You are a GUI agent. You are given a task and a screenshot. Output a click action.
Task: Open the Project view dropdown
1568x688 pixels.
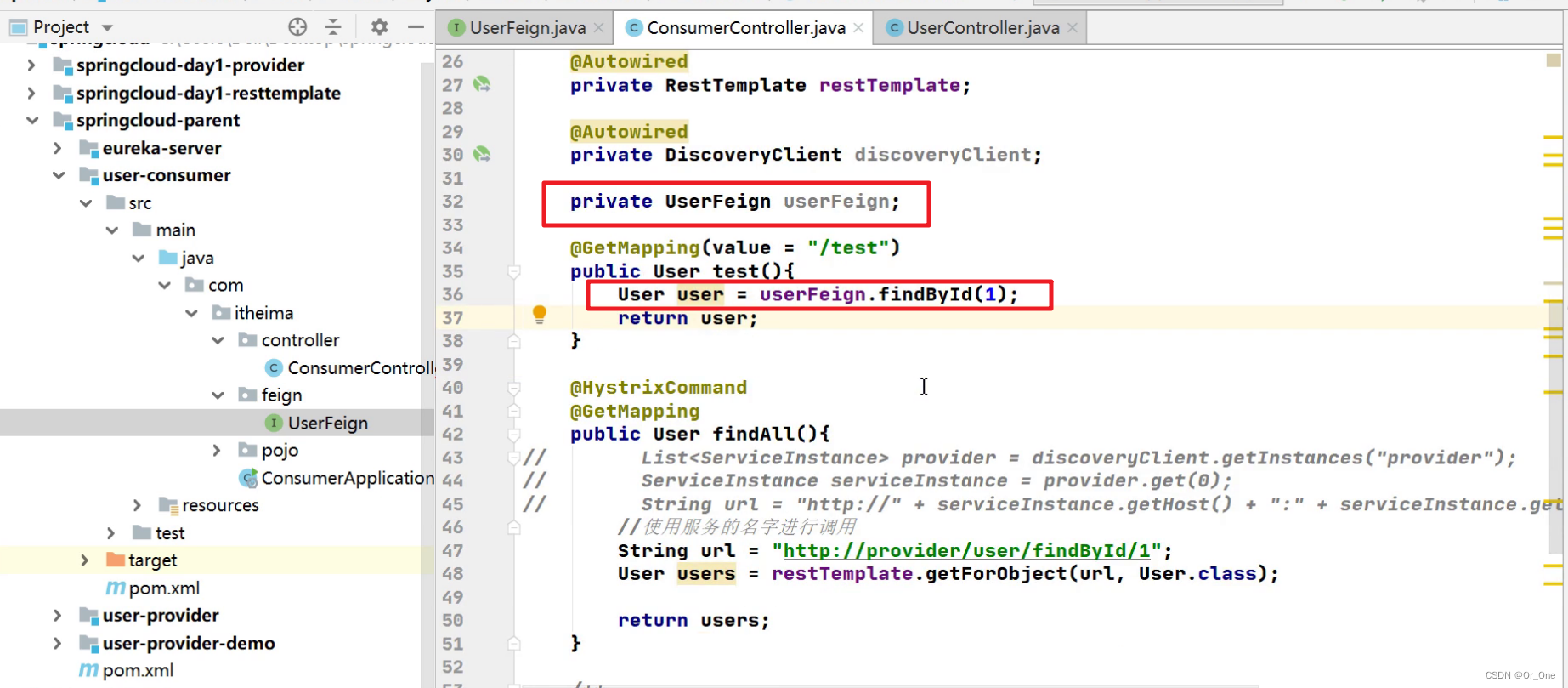pyautogui.click(x=107, y=28)
